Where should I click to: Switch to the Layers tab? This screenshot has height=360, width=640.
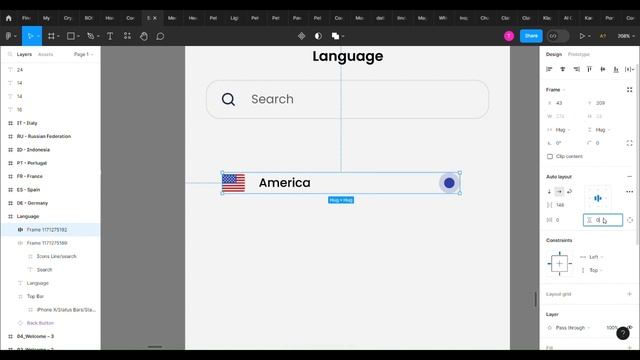click(24, 54)
